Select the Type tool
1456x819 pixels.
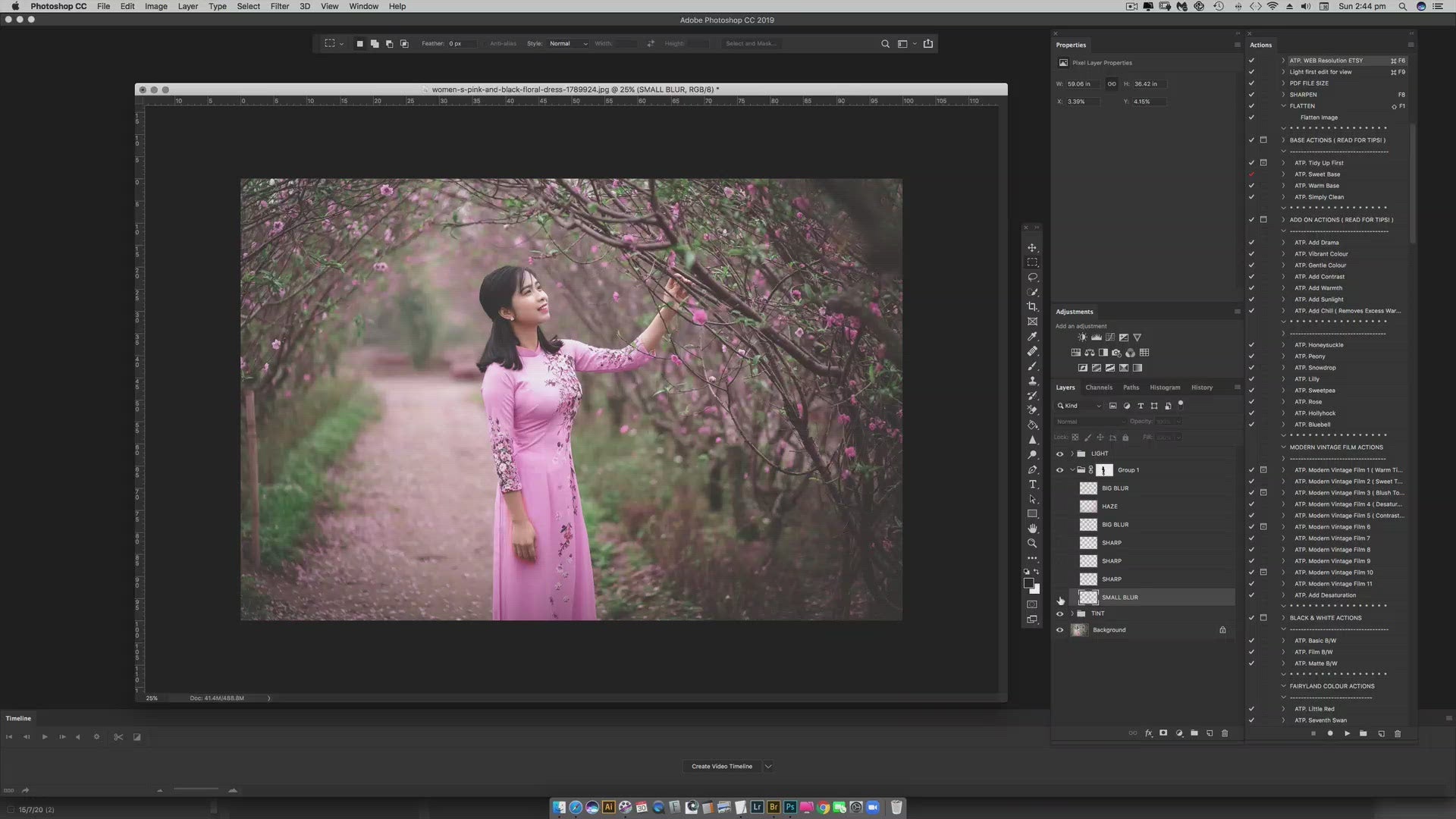click(1032, 485)
